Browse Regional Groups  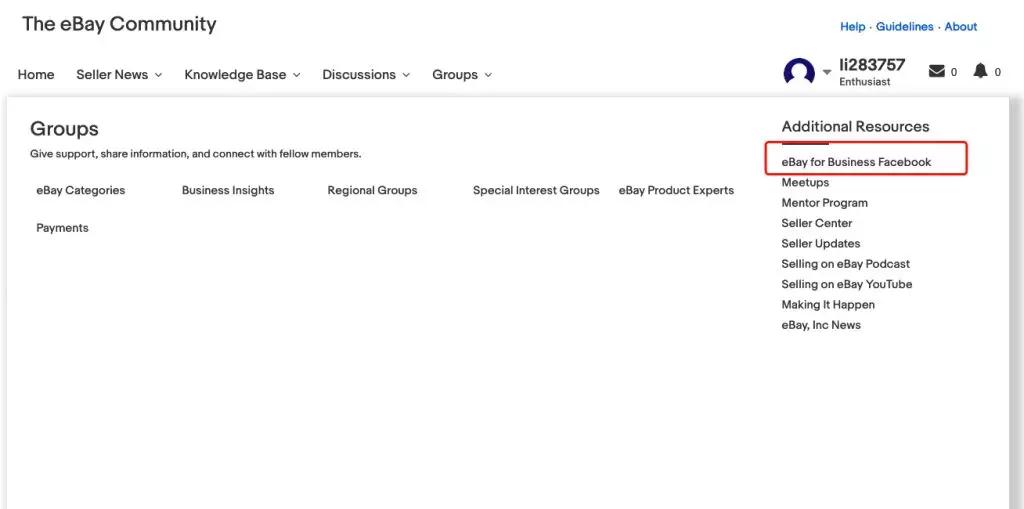[372, 190]
